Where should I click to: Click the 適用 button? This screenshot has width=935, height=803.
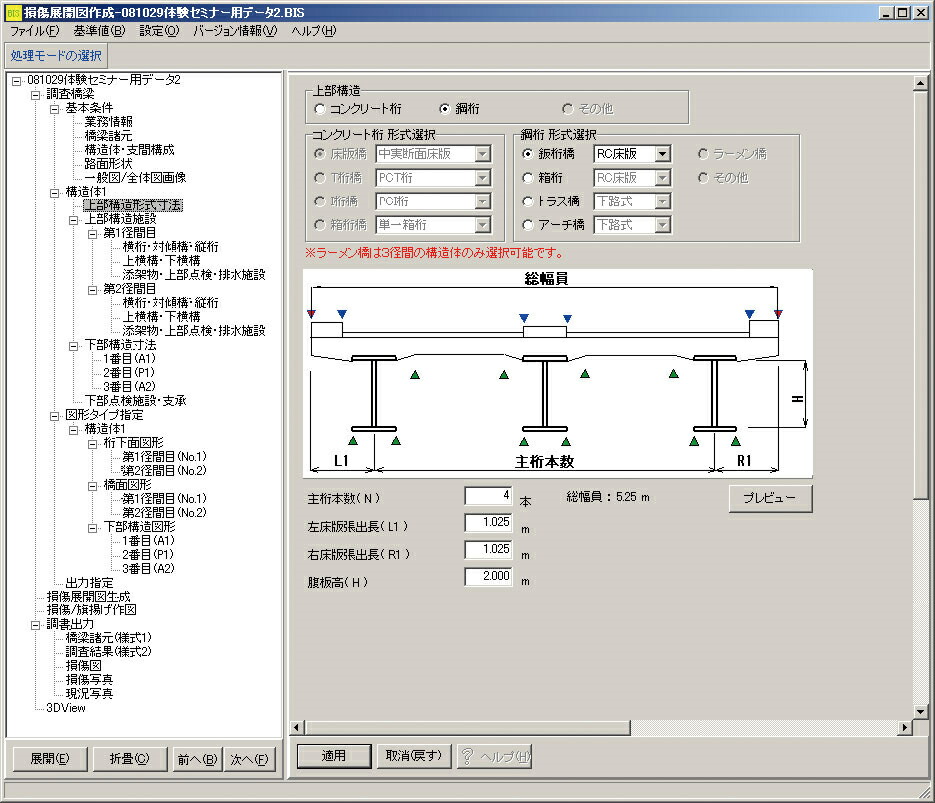[x=334, y=756]
